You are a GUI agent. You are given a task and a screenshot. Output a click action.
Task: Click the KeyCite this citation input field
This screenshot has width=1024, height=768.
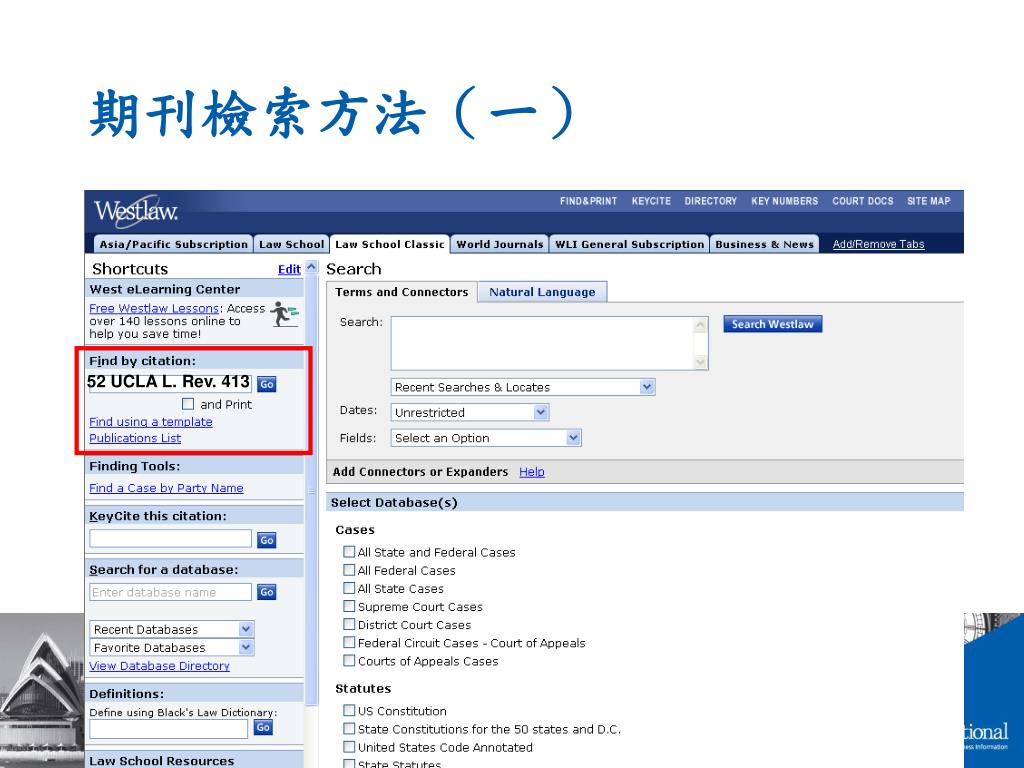tap(170, 539)
